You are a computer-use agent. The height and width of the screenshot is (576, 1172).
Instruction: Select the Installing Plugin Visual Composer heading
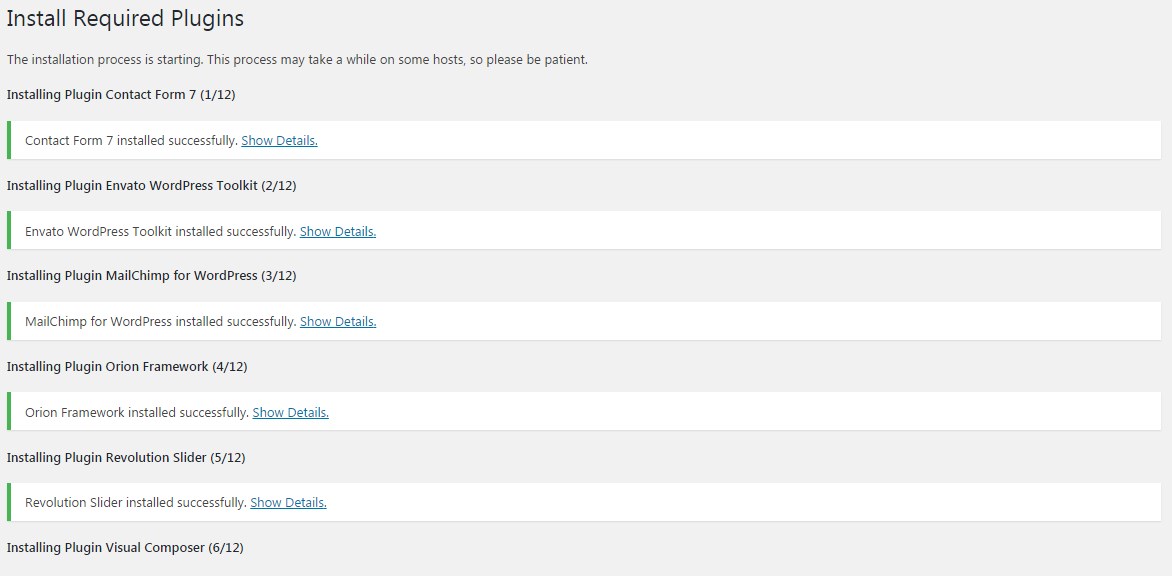click(126, 548)
